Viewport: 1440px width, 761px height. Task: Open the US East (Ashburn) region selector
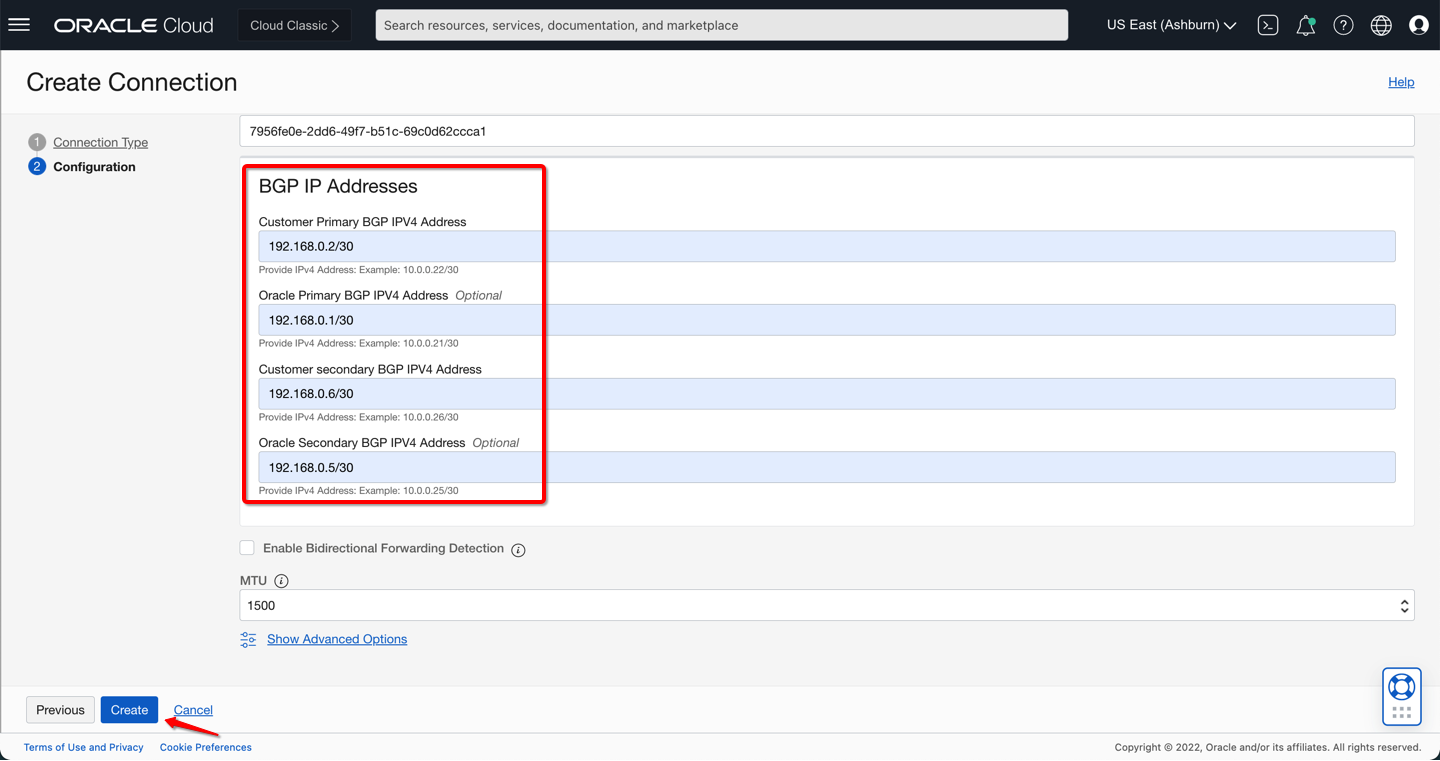coord(1171,25)
